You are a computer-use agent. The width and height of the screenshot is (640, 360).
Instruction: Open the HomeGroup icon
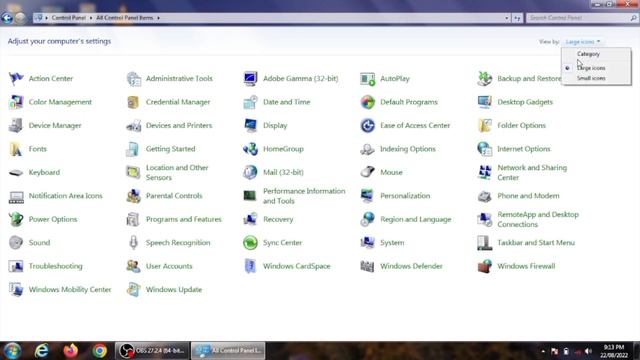tap(250, 149)
